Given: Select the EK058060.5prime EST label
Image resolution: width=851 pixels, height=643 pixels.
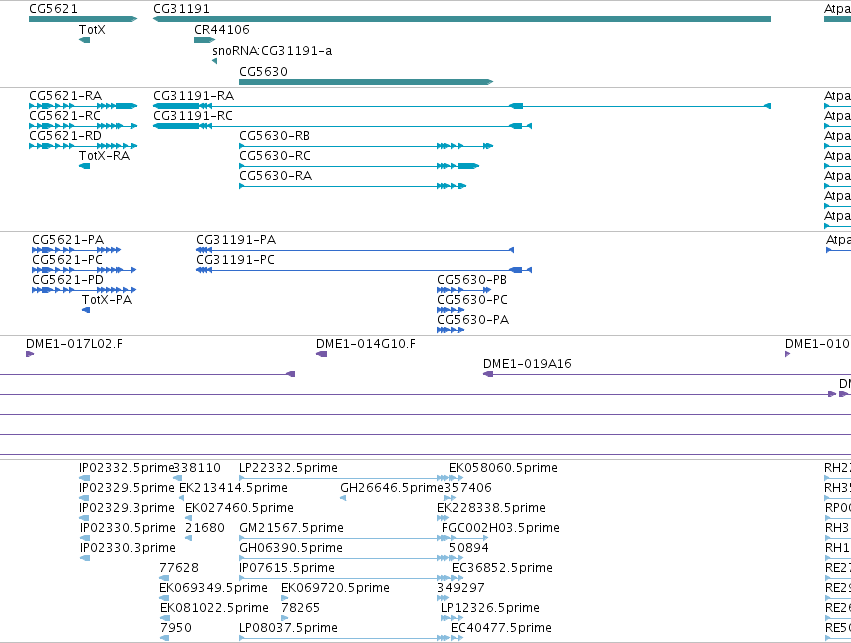Looking at the screenshot, I should [x=503, y=468].
